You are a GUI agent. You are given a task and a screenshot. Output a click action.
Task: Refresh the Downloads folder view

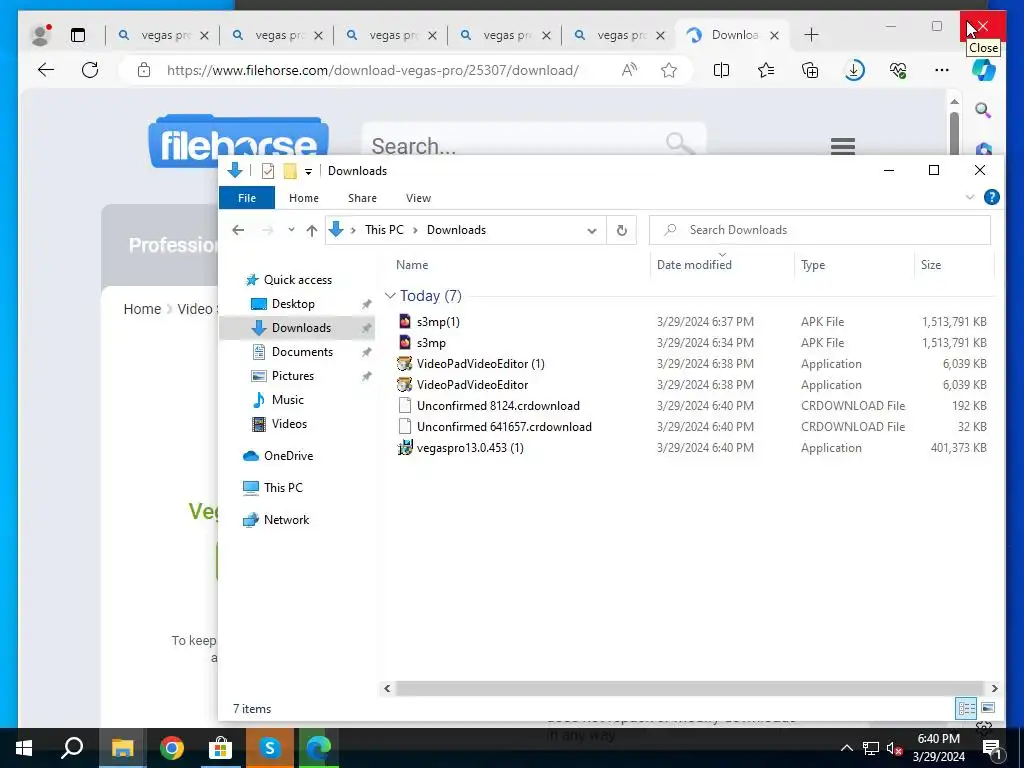pyautogui.click(x=622, y=230)
